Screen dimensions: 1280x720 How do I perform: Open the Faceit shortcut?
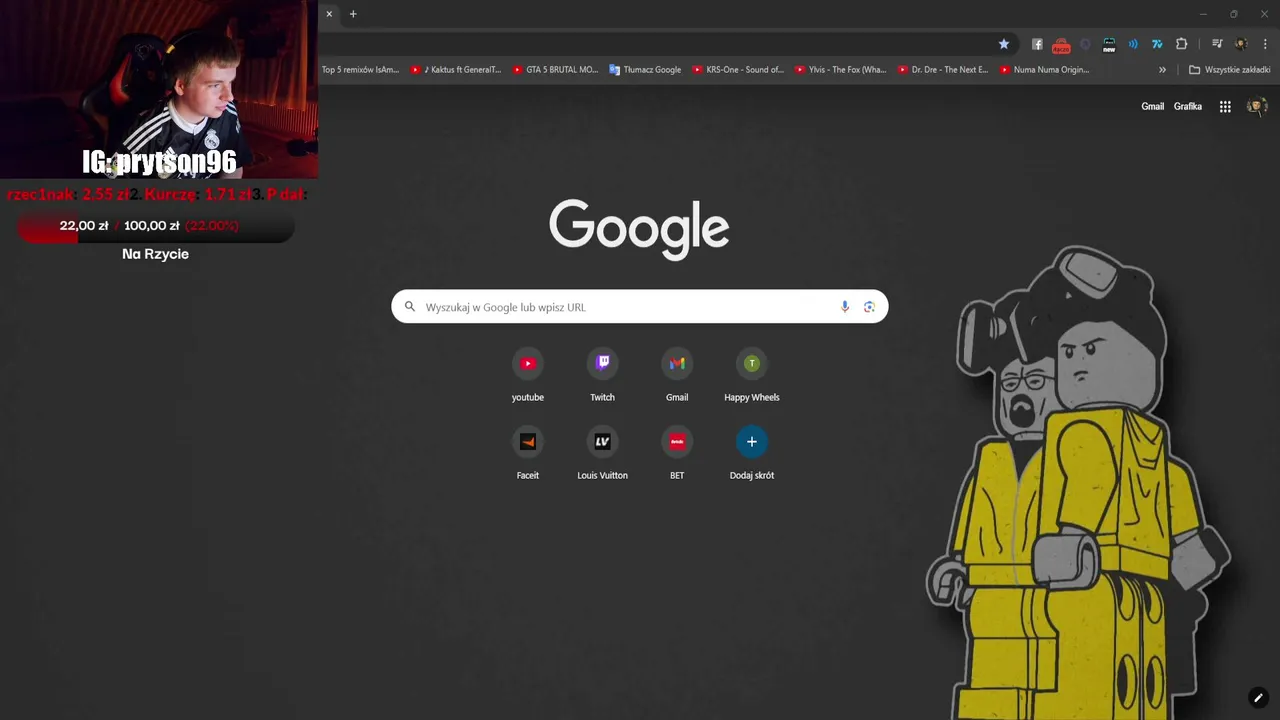point(528,453)
